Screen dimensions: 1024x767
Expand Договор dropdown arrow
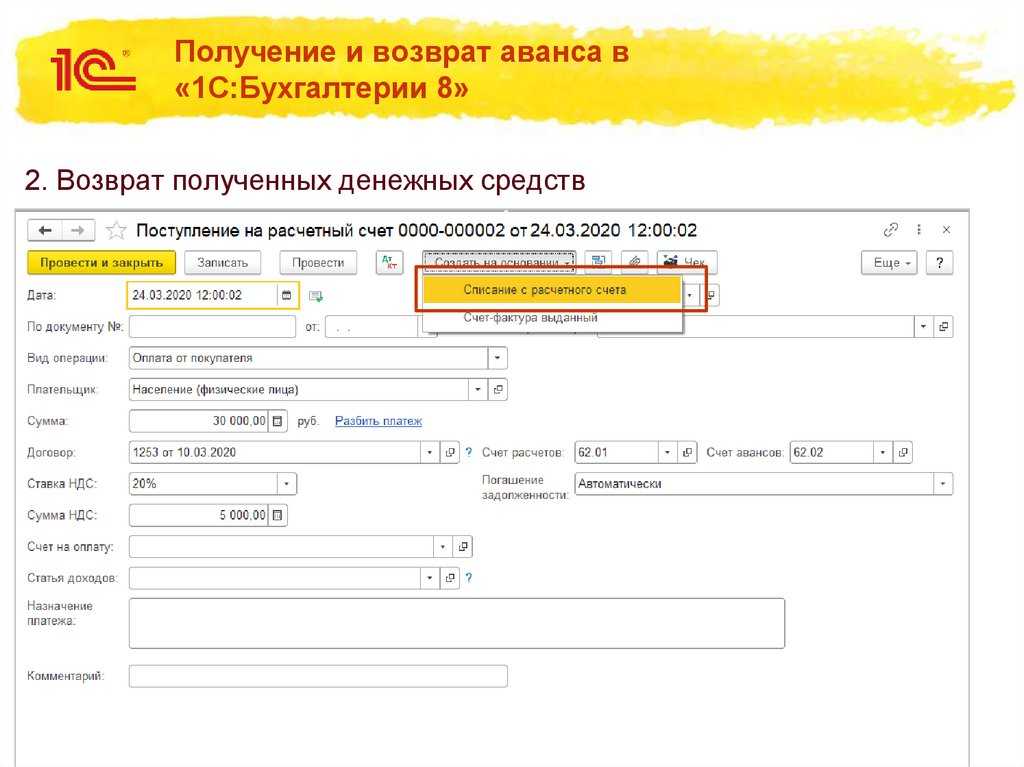pyautogui.click(x=430, y=453)
